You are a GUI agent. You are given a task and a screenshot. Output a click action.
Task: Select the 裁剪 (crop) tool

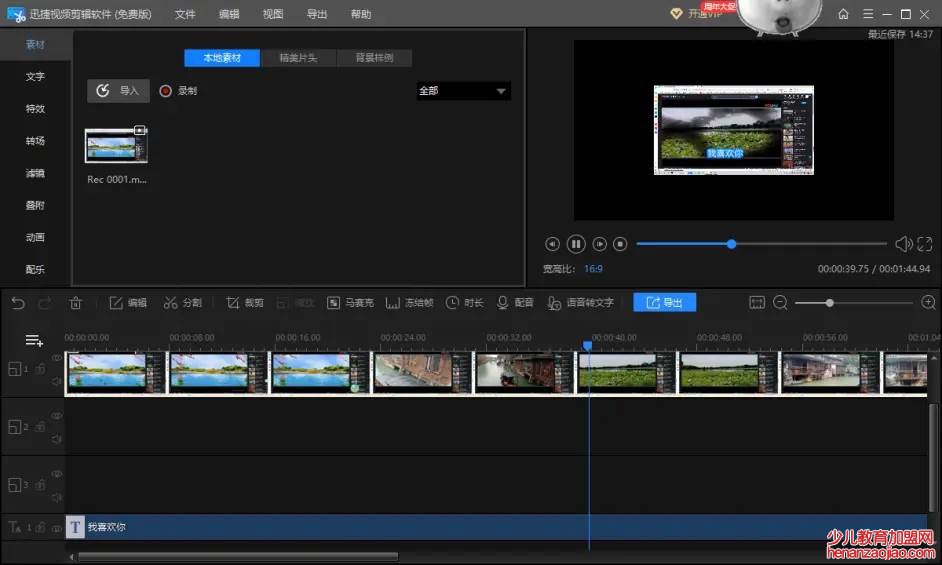(x=244, y=303)
